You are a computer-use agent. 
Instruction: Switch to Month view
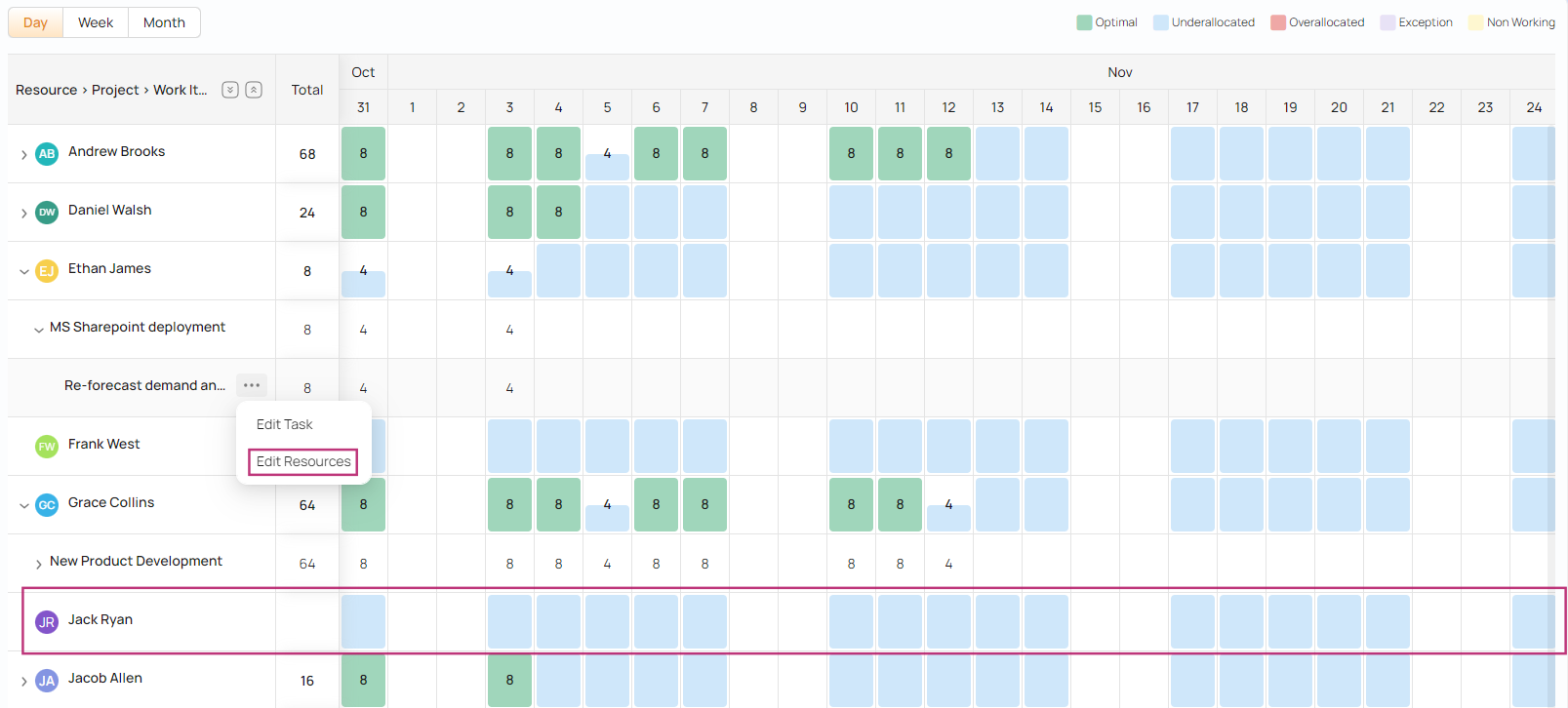[x=164, y=22]
